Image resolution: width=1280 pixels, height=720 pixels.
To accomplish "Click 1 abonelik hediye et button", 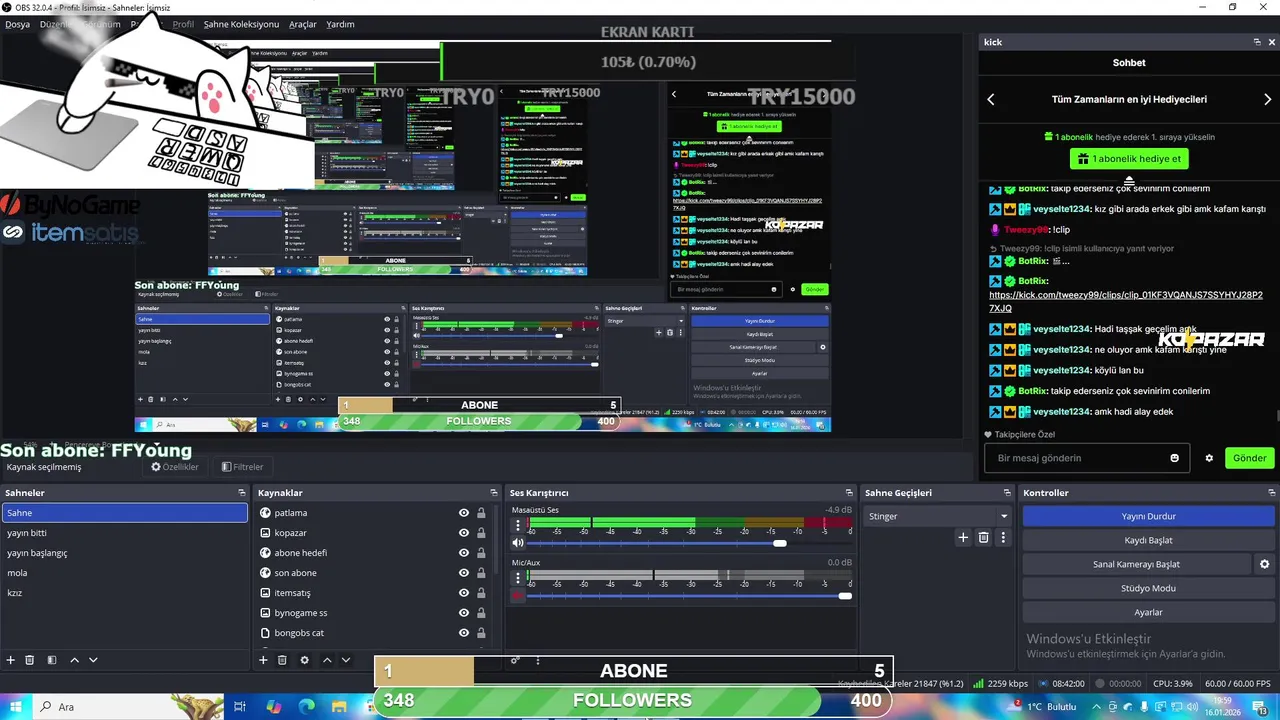I will 1129,159.
